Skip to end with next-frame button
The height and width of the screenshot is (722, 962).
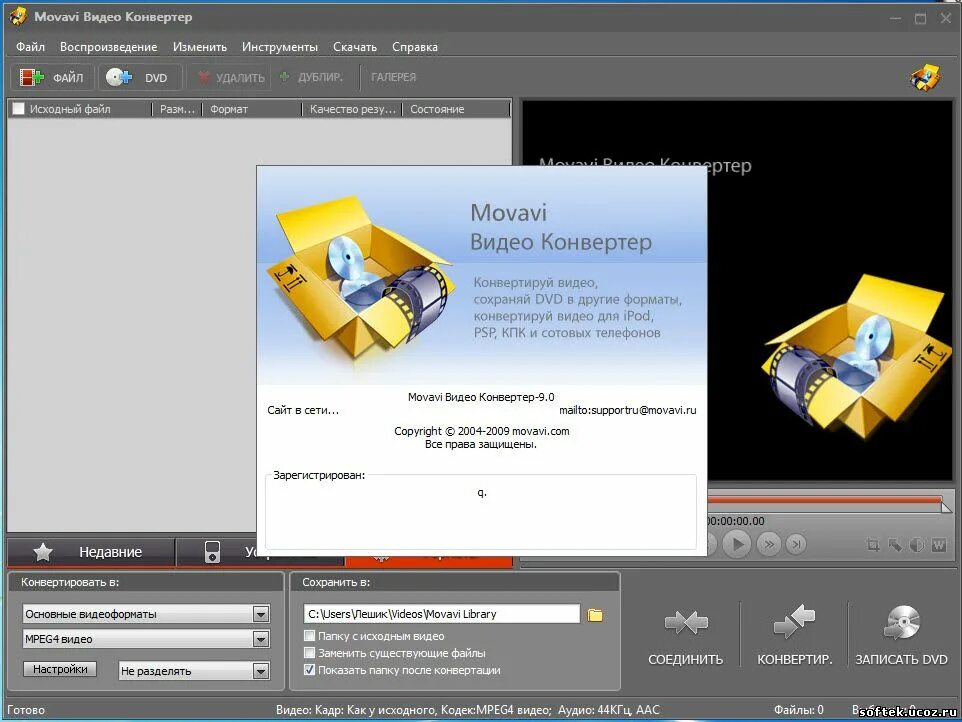coord(796,544)
